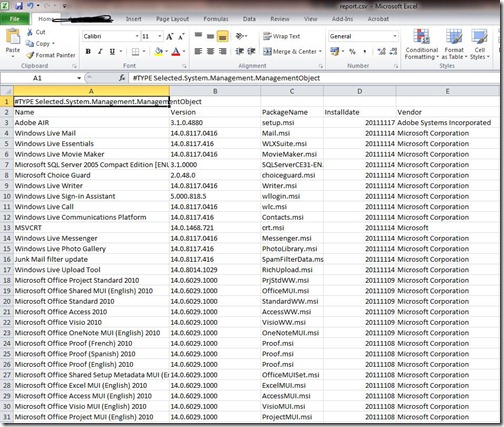Click the Fill Color paint bucket

coord(159,51)
